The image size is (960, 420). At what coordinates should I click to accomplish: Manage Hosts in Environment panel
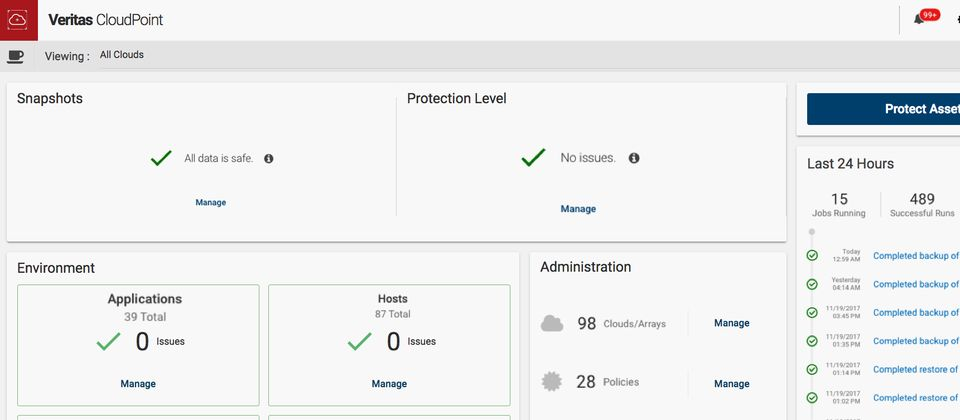389,384
